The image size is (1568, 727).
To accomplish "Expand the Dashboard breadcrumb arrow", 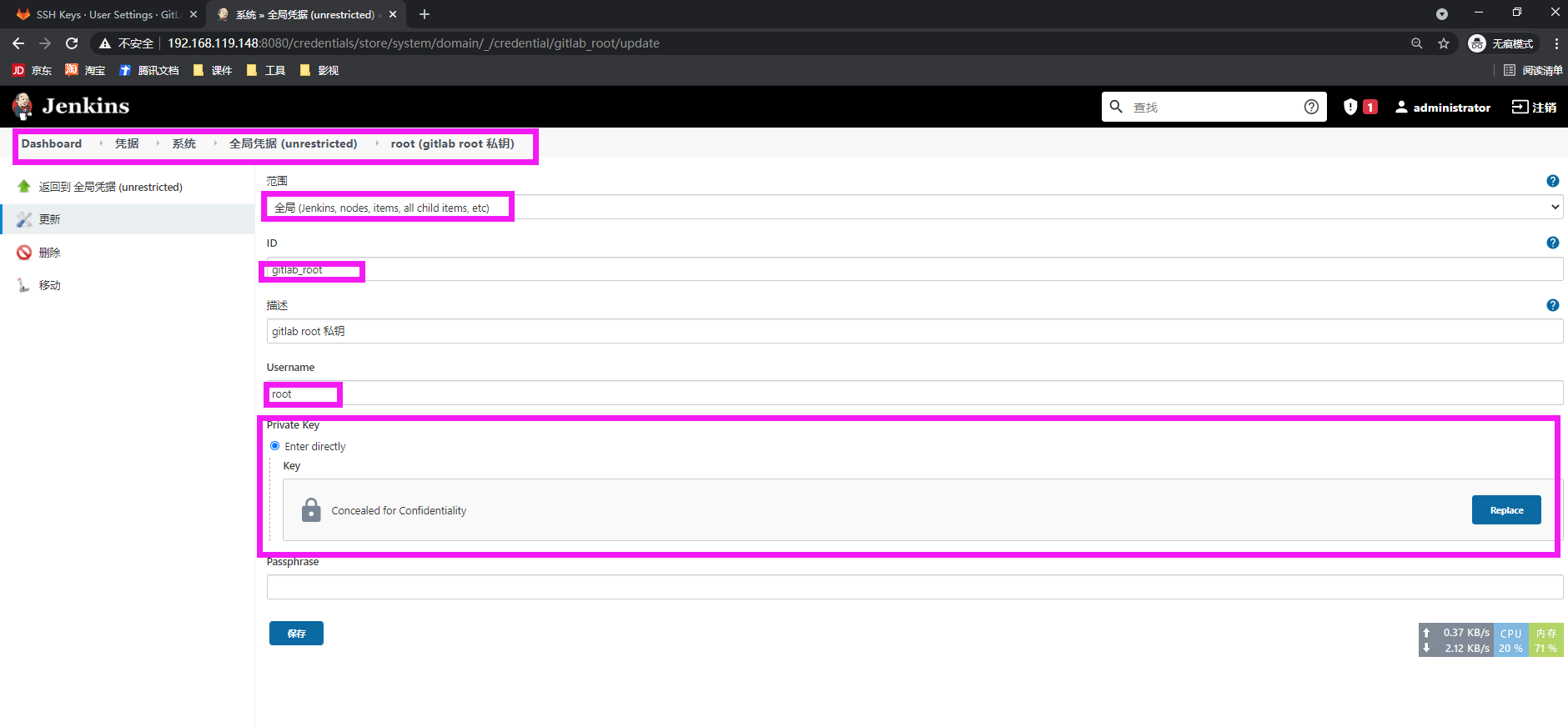I will 101,143.
